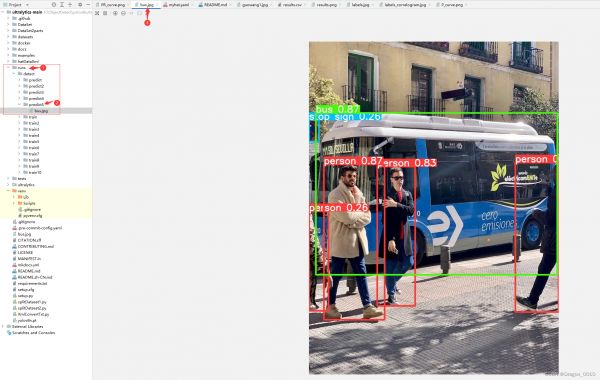Expand the predict2 folder

tap(20, 86)
